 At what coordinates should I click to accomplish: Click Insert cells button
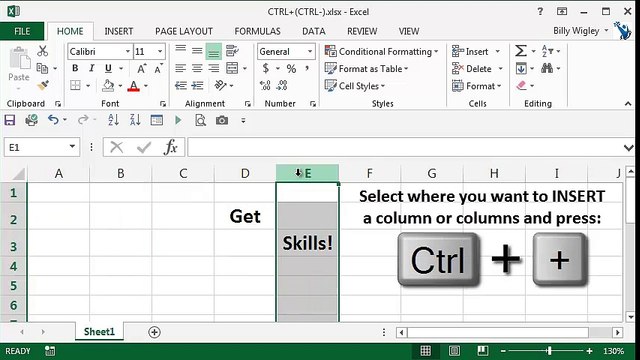point(470,51)
